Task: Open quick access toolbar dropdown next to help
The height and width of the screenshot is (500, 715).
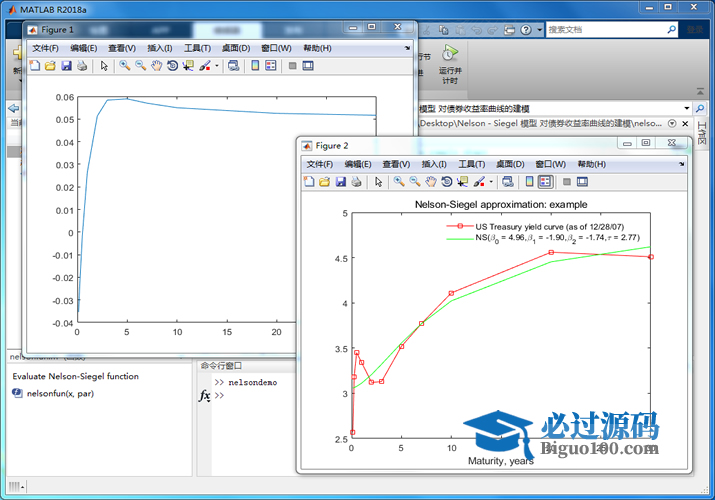Action: coord(539,30)
